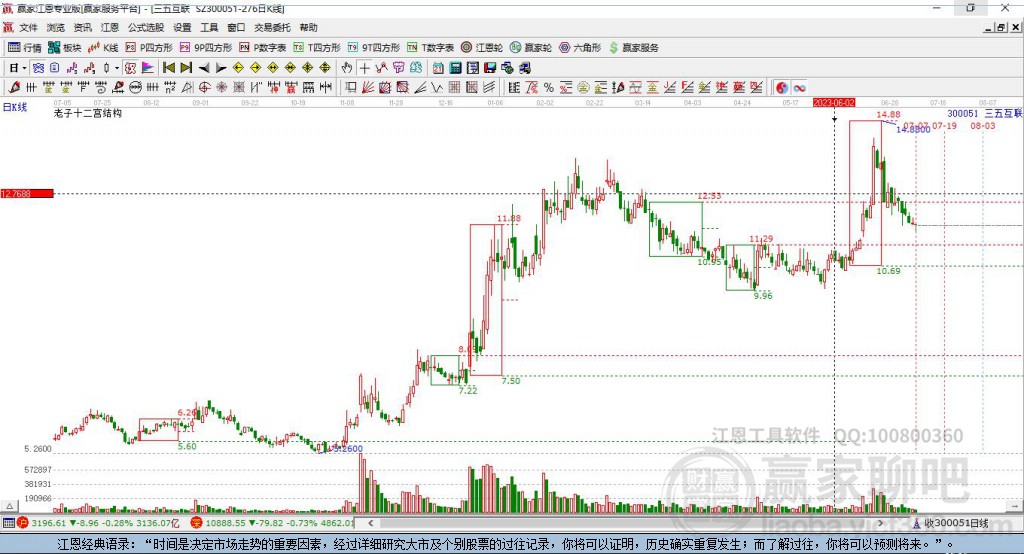Toggle the pink flag indicator icon
Viewport: 1024px width, 554px height.
[148, 68]
